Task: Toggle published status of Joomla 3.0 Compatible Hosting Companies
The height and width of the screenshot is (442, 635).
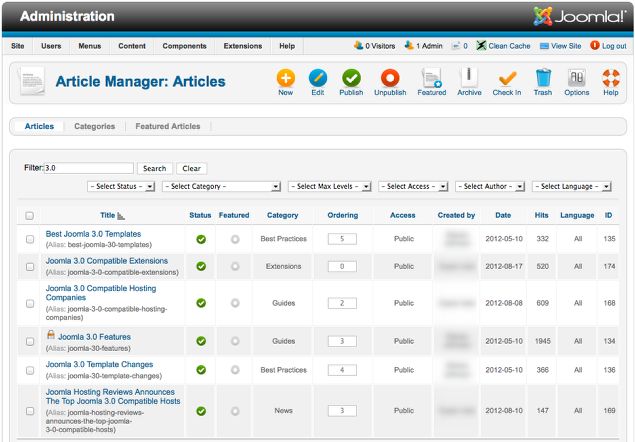Action: [x=201, y=303]
